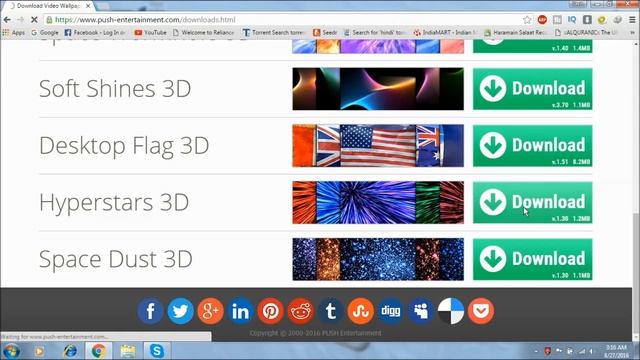Open the taskbar clock showing 3:16 AM
640x360 pixels.
pyautogui.click(x=616, y=351)
